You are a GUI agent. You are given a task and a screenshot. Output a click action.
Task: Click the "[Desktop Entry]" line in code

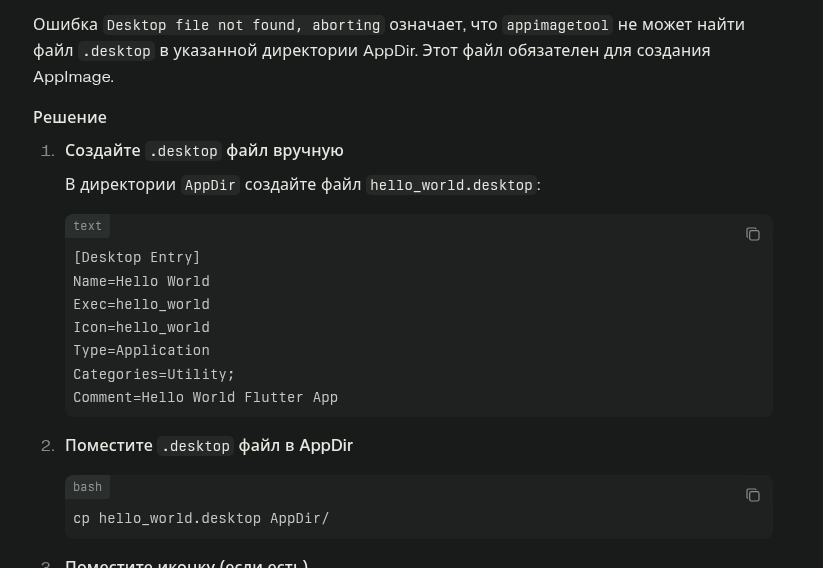[x=137, y=258]
